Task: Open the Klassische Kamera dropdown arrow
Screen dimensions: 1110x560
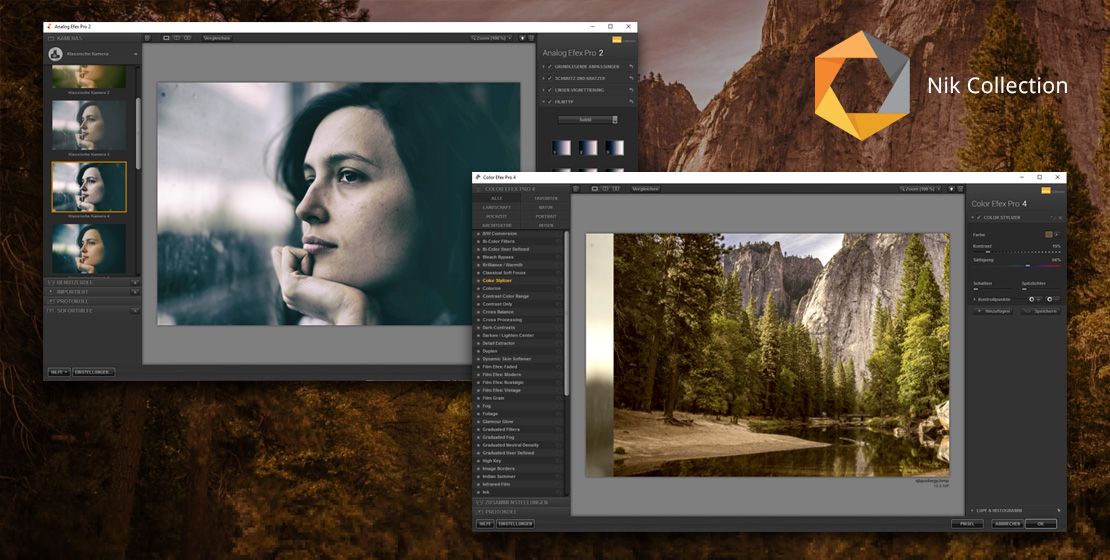Action: [135, 54]
